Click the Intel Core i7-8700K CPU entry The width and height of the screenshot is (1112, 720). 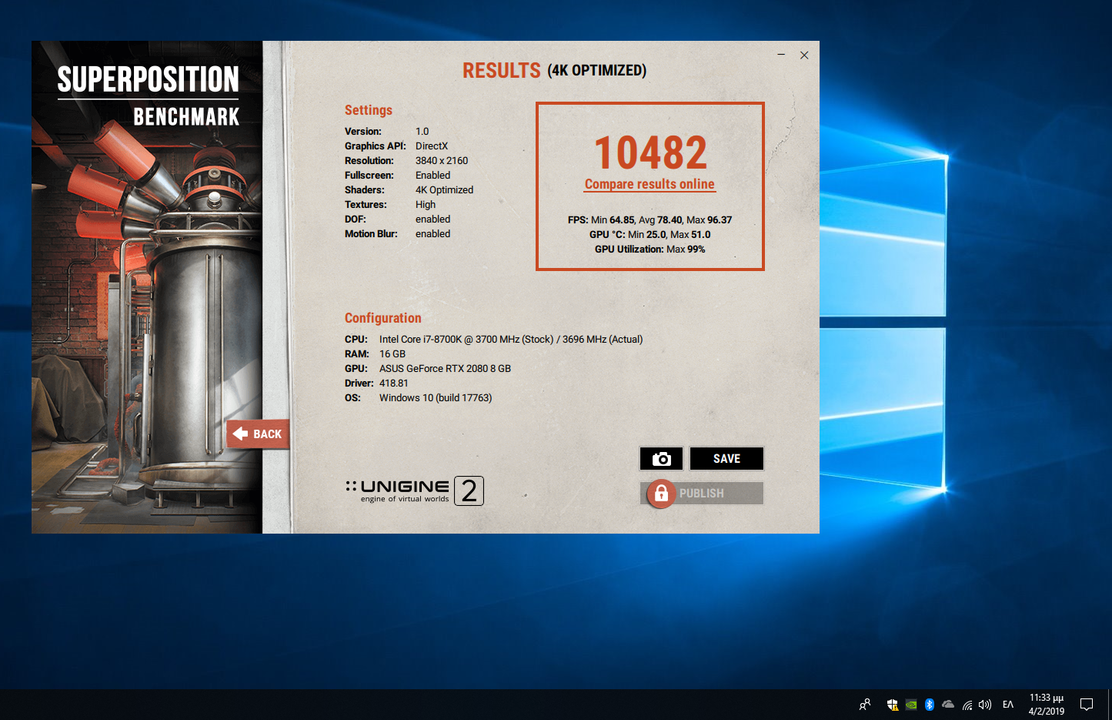coord(511,340)
